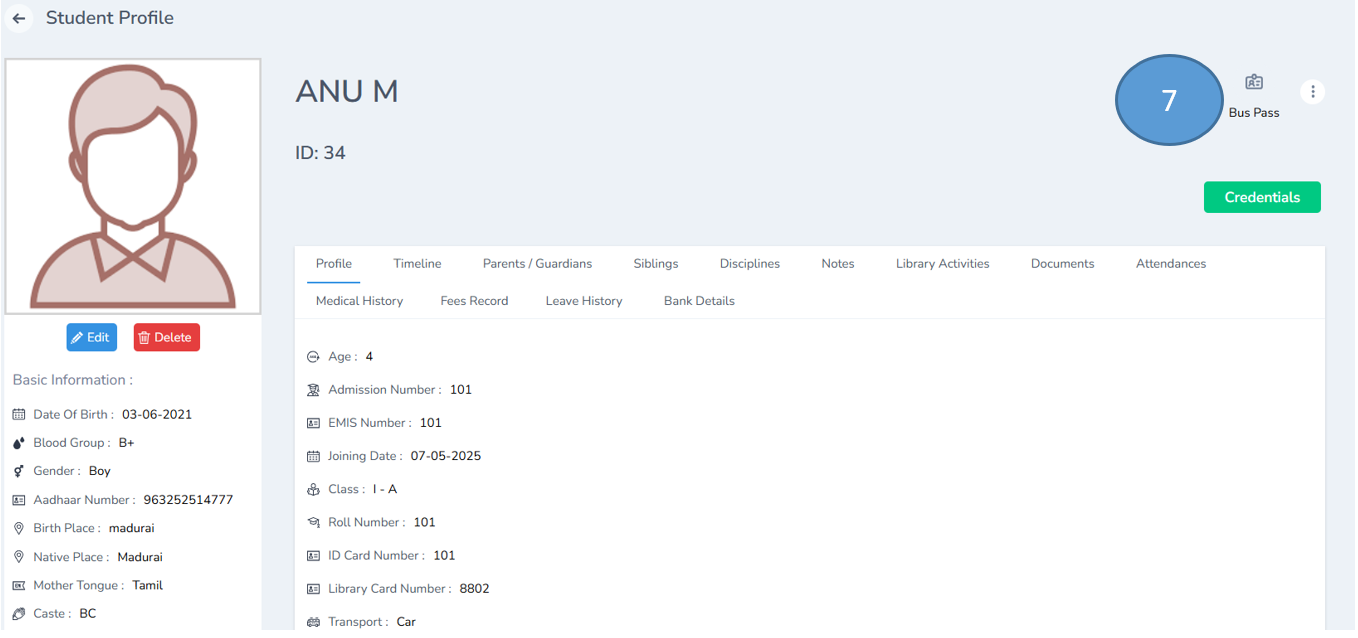Click the blood drop icon beside Blood Group
The height and width of the screenshot is (638, 1358).
(x=17, y=442)
